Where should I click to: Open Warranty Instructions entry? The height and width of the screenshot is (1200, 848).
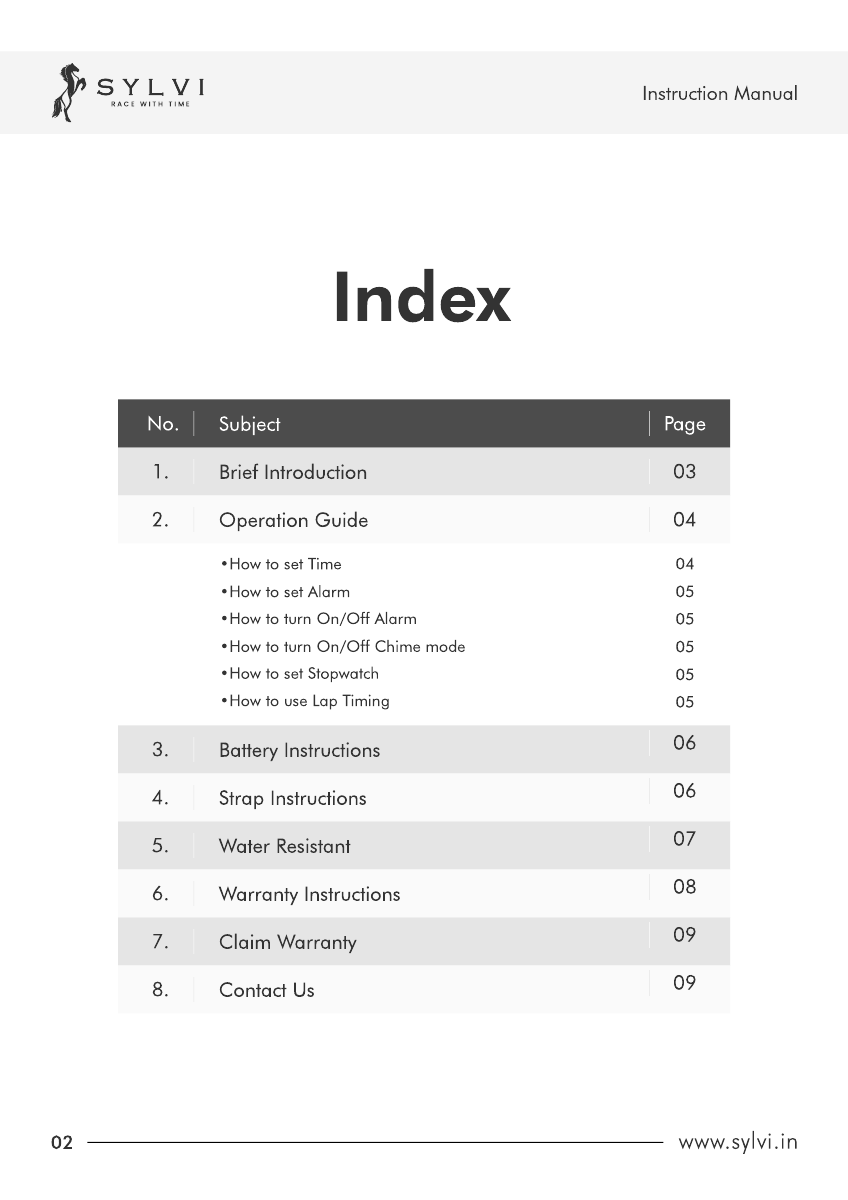309,894
